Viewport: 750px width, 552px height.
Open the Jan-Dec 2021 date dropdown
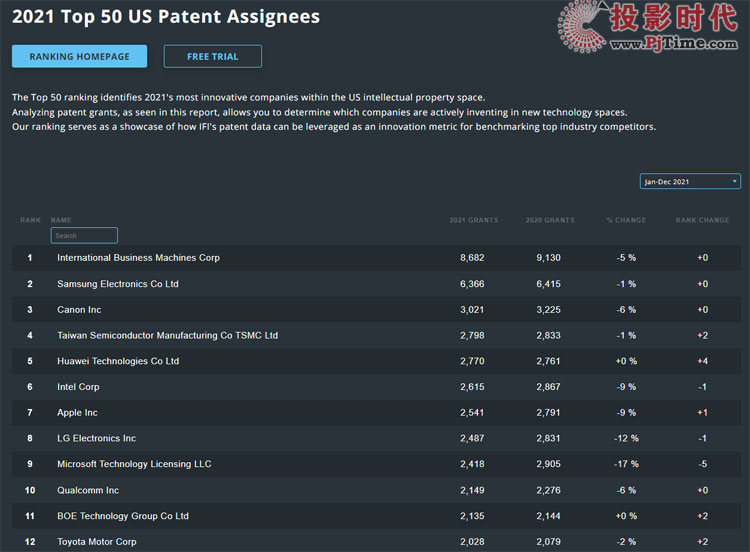coord(690,182)
